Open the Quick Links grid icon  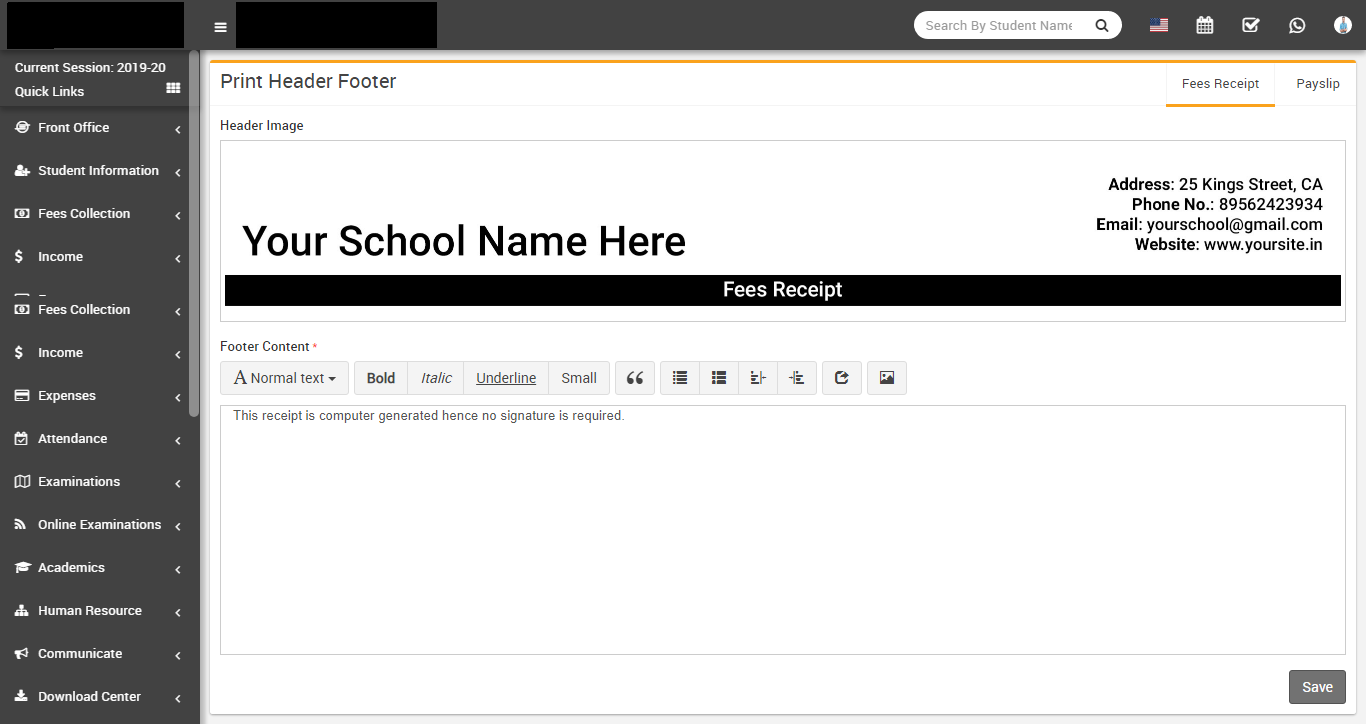point(173,89)
